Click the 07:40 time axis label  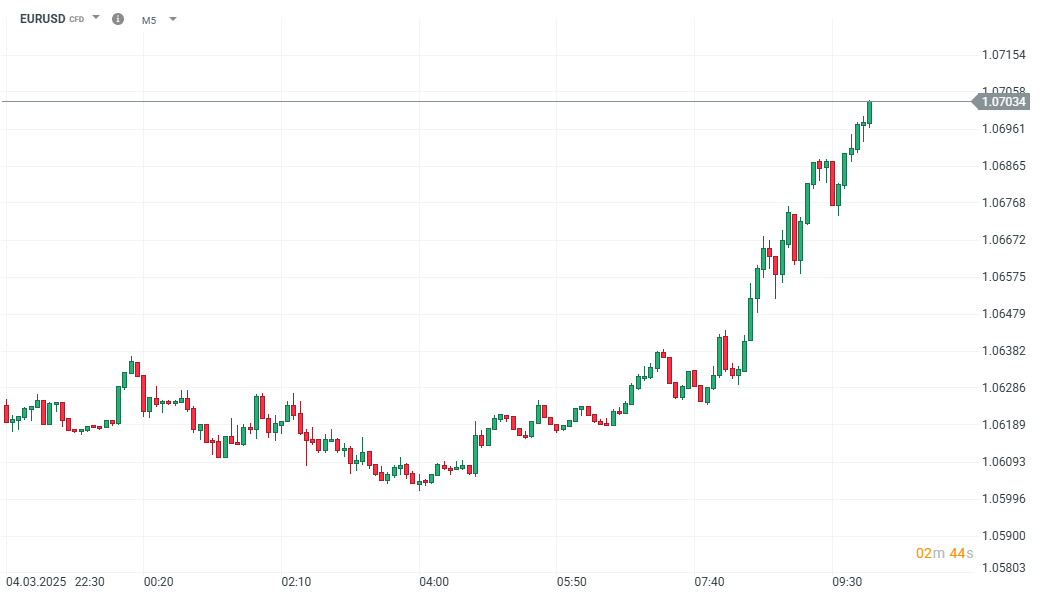709,582
